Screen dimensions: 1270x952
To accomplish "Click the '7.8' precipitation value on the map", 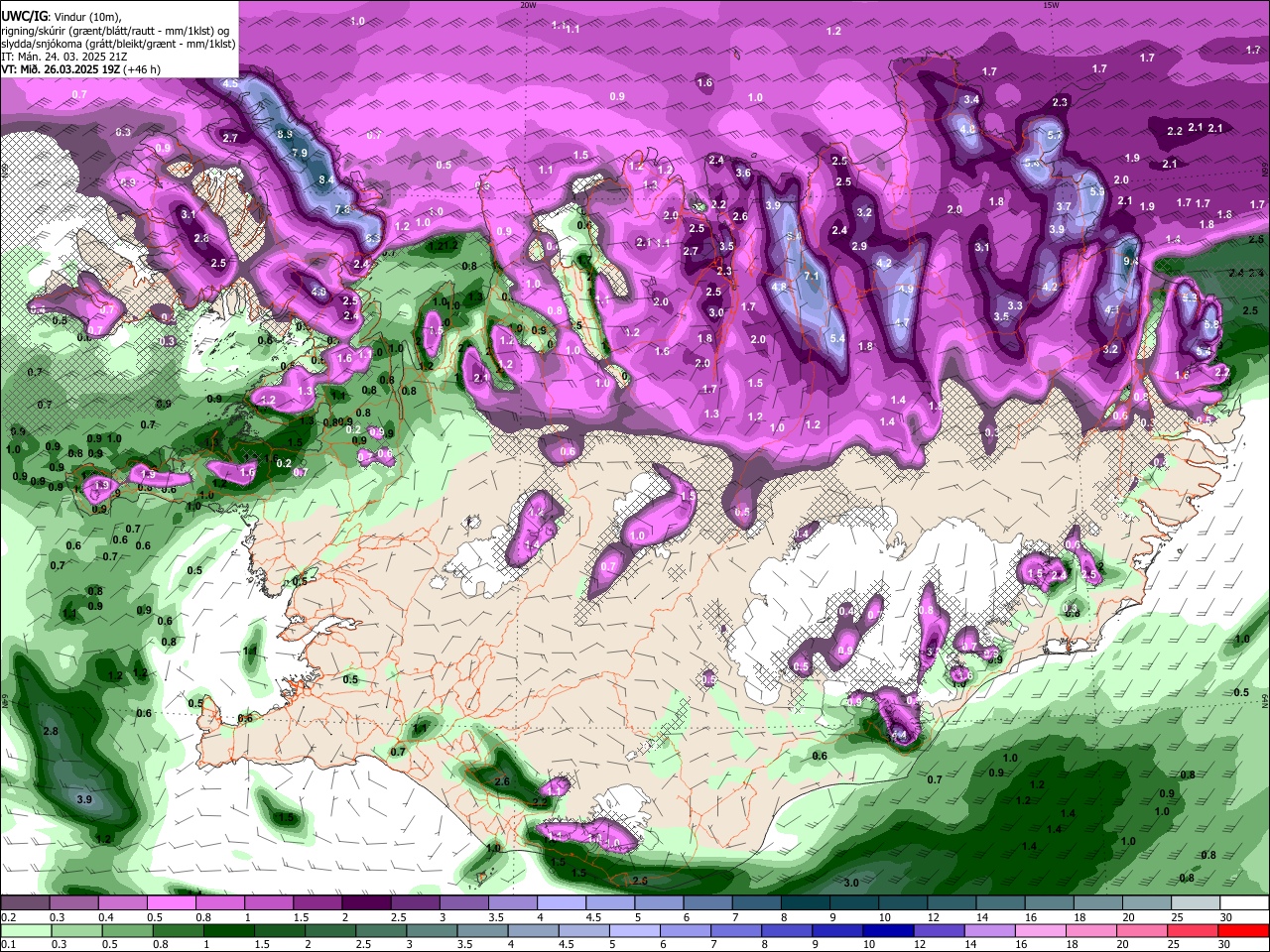I will pyautogui.click(x=343, y=210).
